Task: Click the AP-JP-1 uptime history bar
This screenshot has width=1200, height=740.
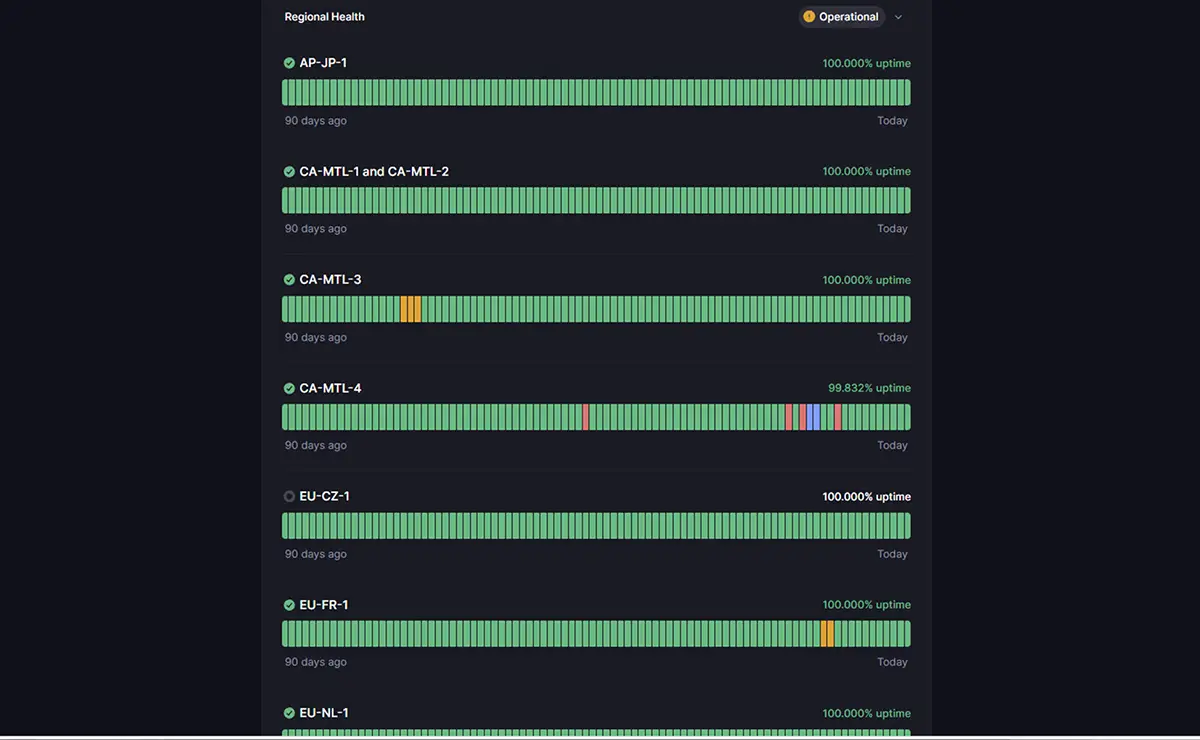Action: click(x=596, y=93)
